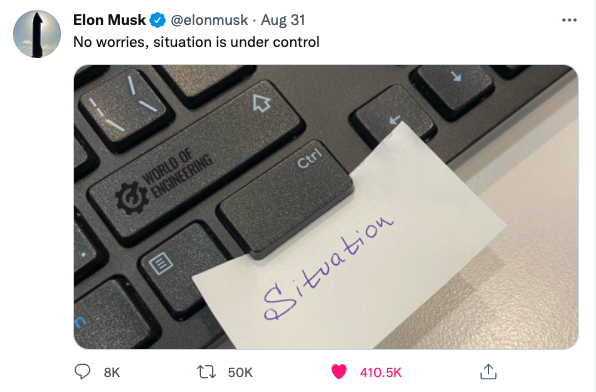Screen dimensions: 596x392
Task: Click the blue verified badge
Action: click(157, 20)
